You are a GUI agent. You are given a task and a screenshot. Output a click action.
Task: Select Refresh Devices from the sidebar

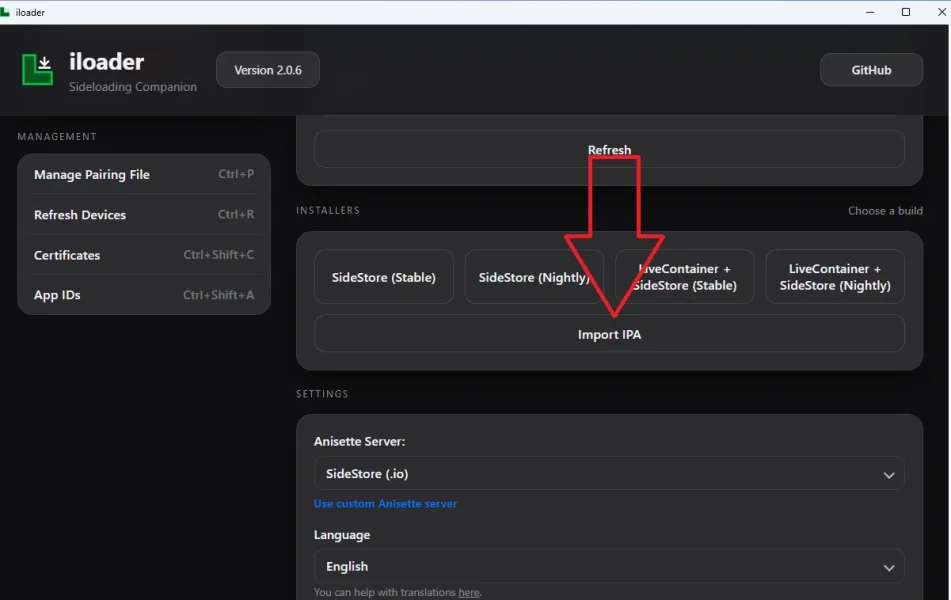click(80, 214)
